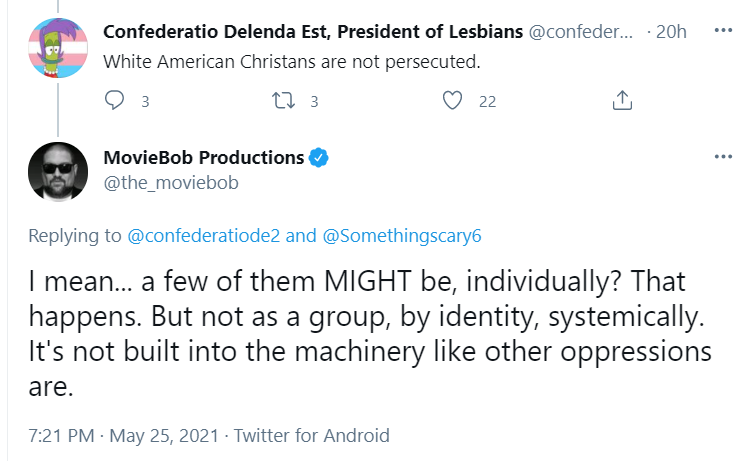Click the Twitter for Android source label
This screenshot has height=461, width=754.
[312, 436]
